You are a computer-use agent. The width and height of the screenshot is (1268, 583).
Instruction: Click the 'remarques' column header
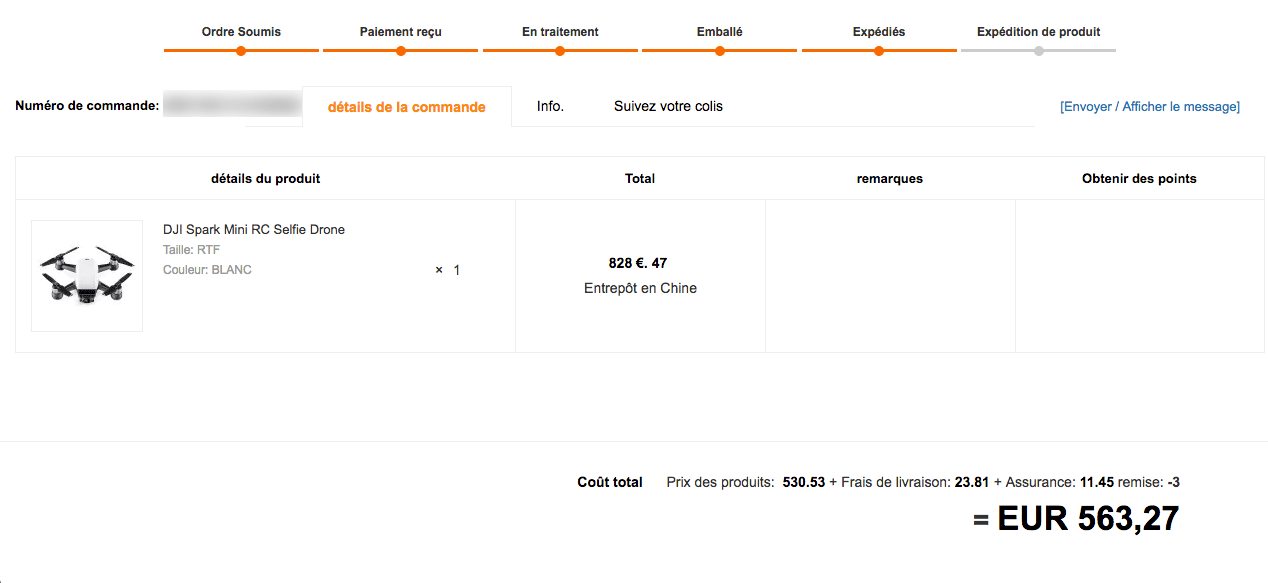point(890,179)
